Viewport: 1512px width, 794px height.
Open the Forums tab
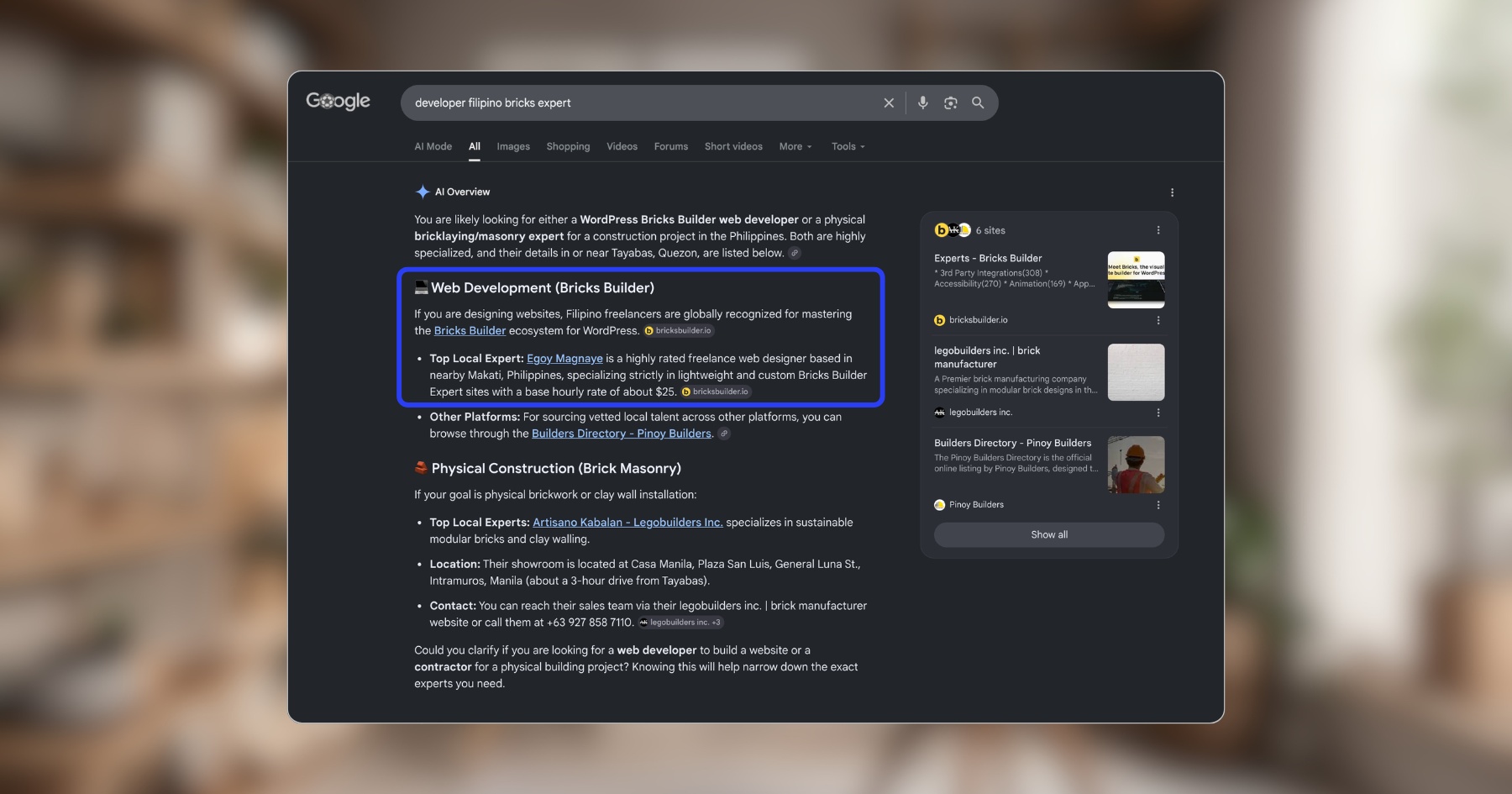point(671,146)
